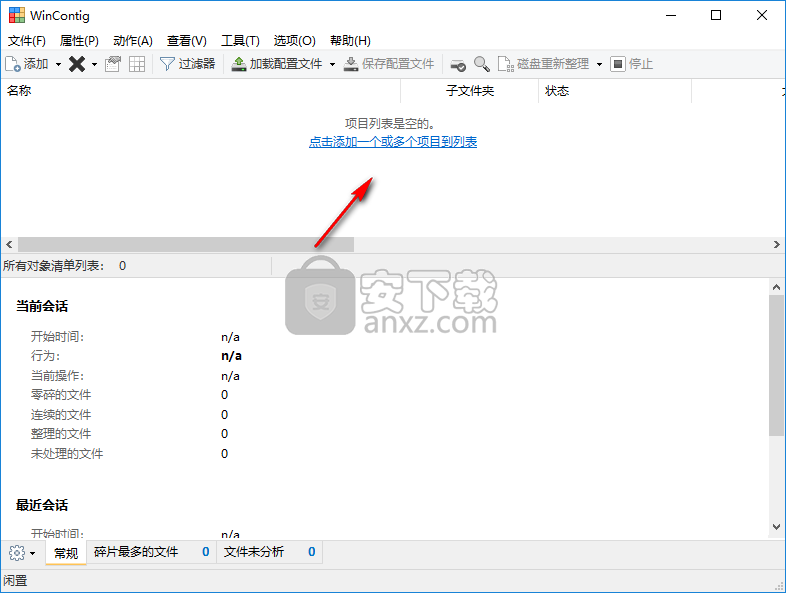Open the 过滤器 filter tool

point(187,64)
